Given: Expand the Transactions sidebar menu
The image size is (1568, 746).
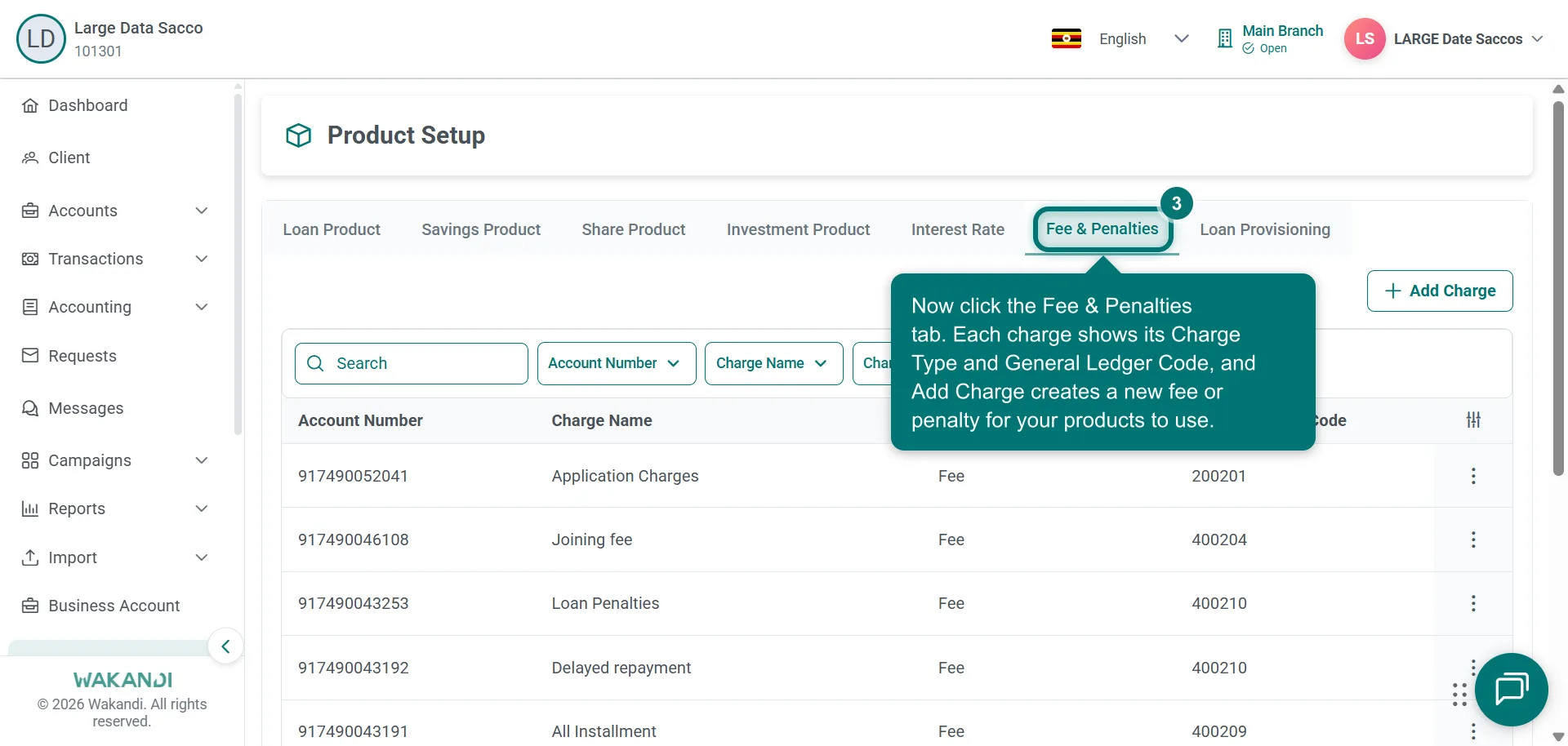Looking at the screenshot, I should pos(114,259).
